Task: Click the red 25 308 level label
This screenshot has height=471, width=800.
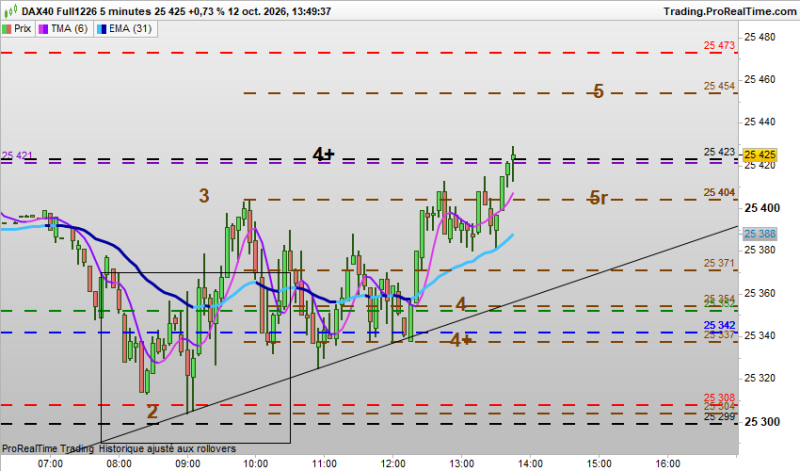Action: point(719,397)
